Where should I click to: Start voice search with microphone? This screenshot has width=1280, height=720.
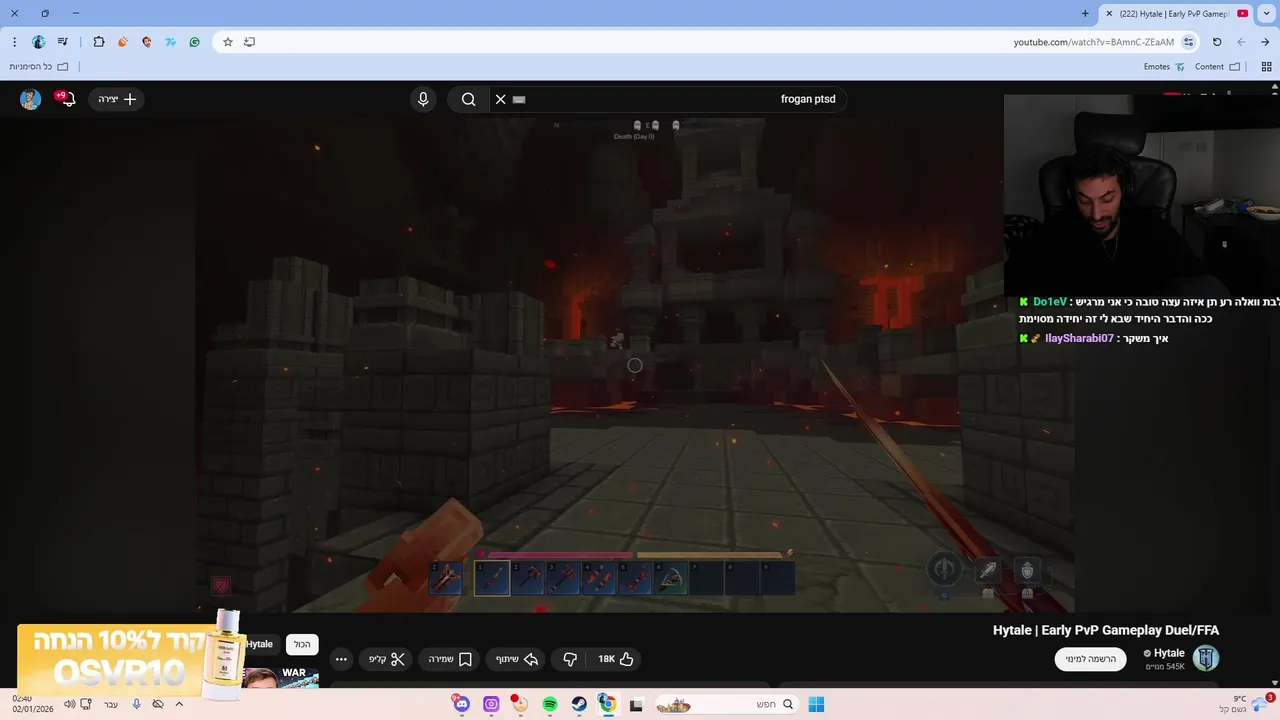423,99
